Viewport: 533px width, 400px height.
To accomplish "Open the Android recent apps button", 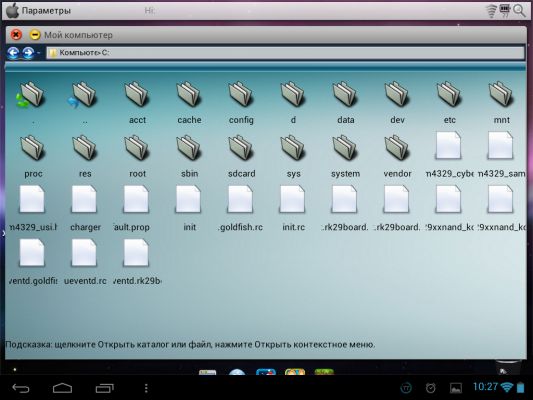I will coord(104,388).
